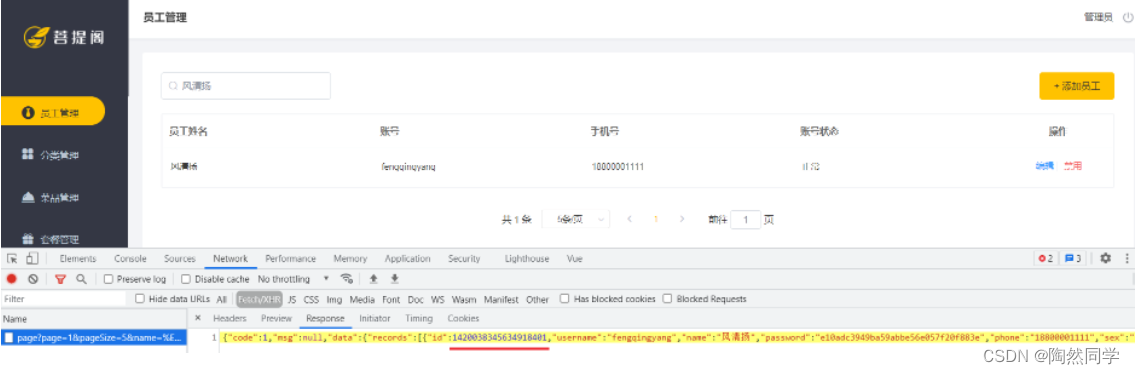The image size is (1135, 374).
Task: Click the import HAR upload arrow icon
Action: pos(374,279)
